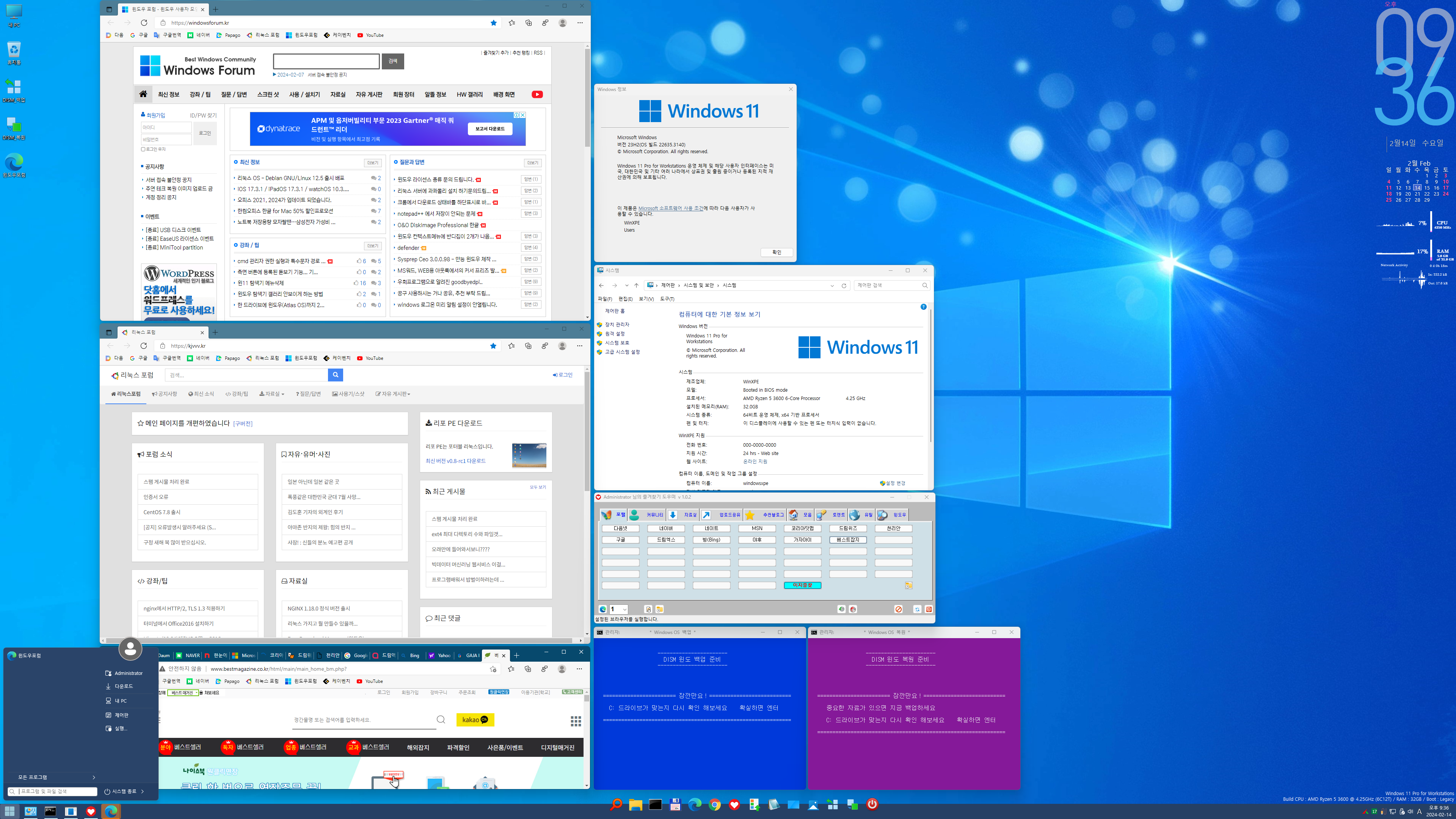Click the YouTube icon in Windows Forum navigation
The width and height of the screenshot is (1456, 819).
(537, 94)
